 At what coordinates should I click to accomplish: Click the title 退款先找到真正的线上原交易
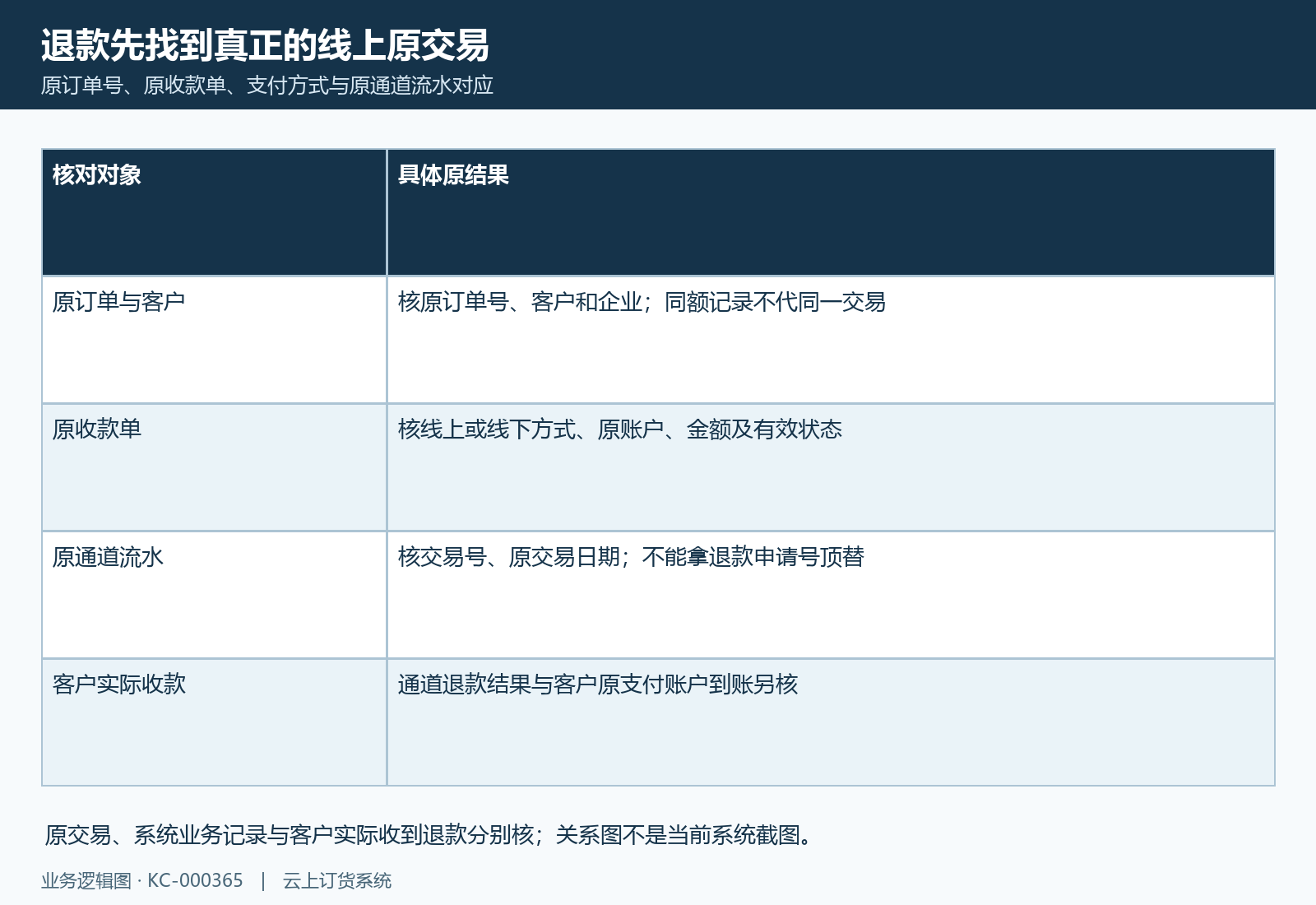tap(265, 45)
